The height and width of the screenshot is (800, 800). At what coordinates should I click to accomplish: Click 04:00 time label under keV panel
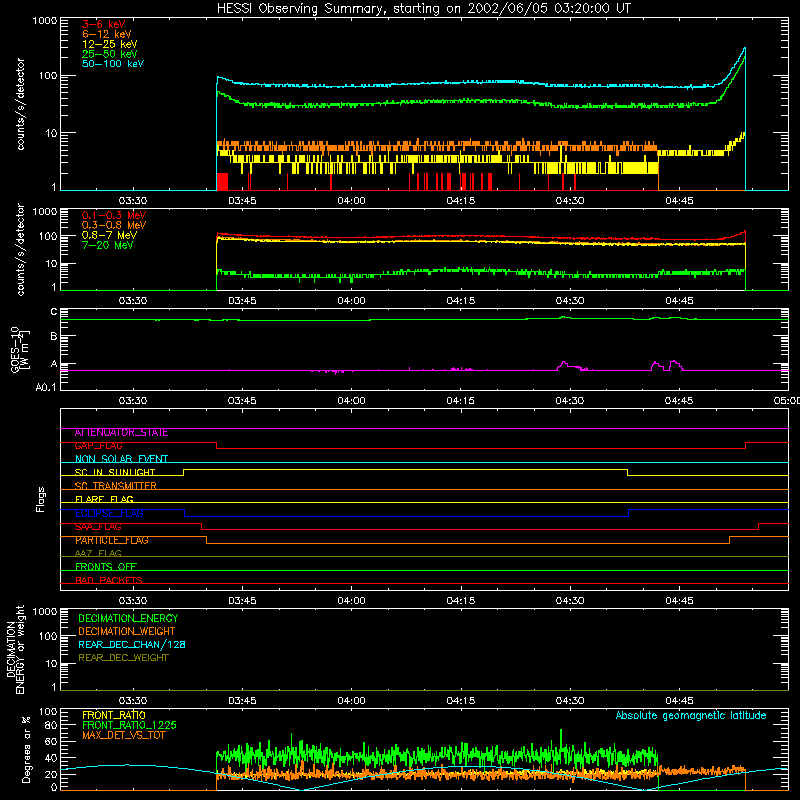pyautogui.click(x=352, y=201)
